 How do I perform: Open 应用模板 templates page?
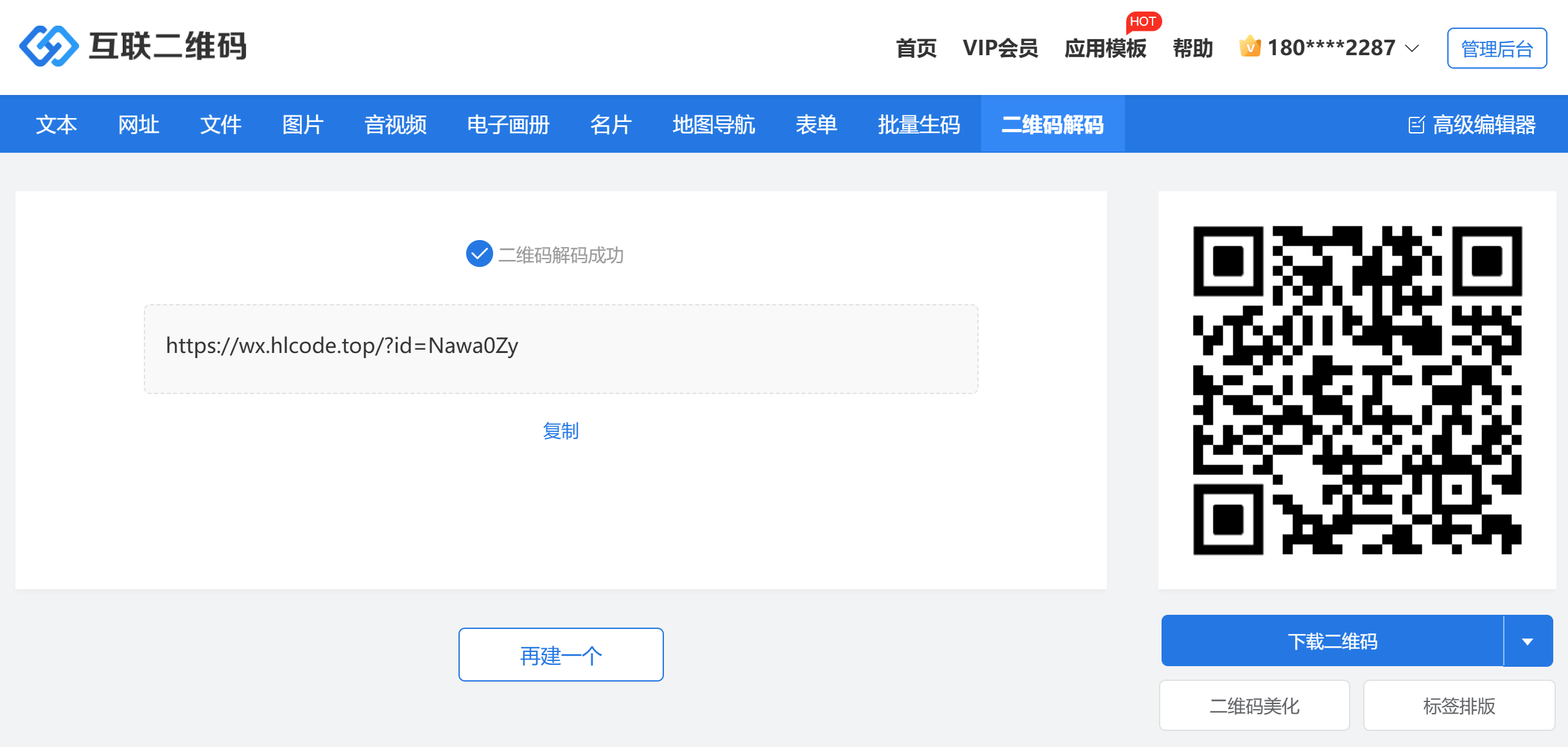pyautogui.click(x=1105, y=48)
